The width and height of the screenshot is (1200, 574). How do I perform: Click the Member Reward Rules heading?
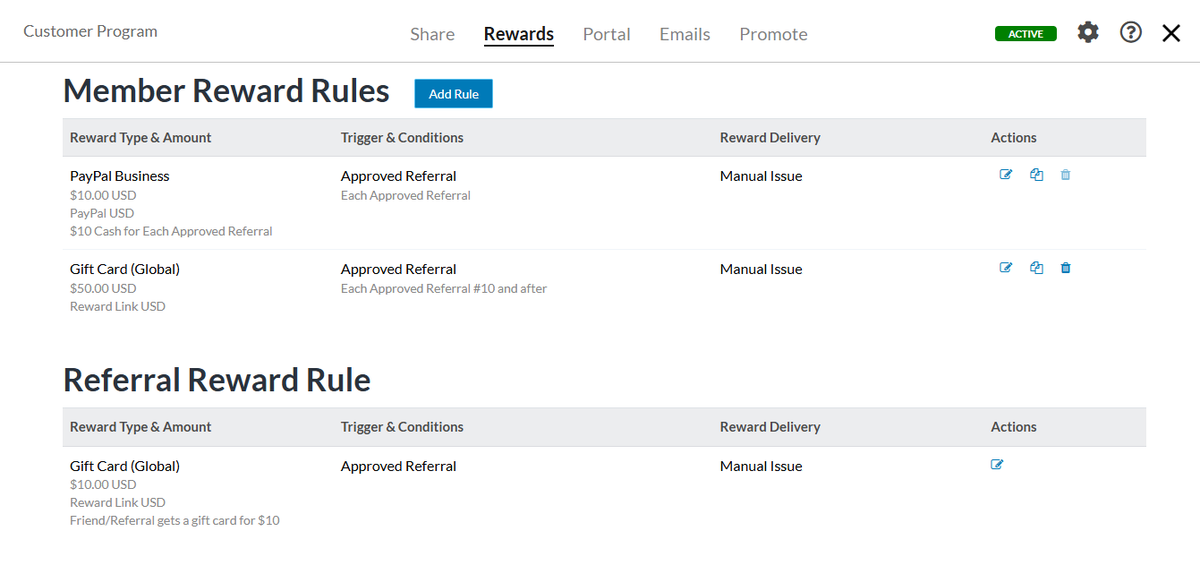[x=226, y=91]
